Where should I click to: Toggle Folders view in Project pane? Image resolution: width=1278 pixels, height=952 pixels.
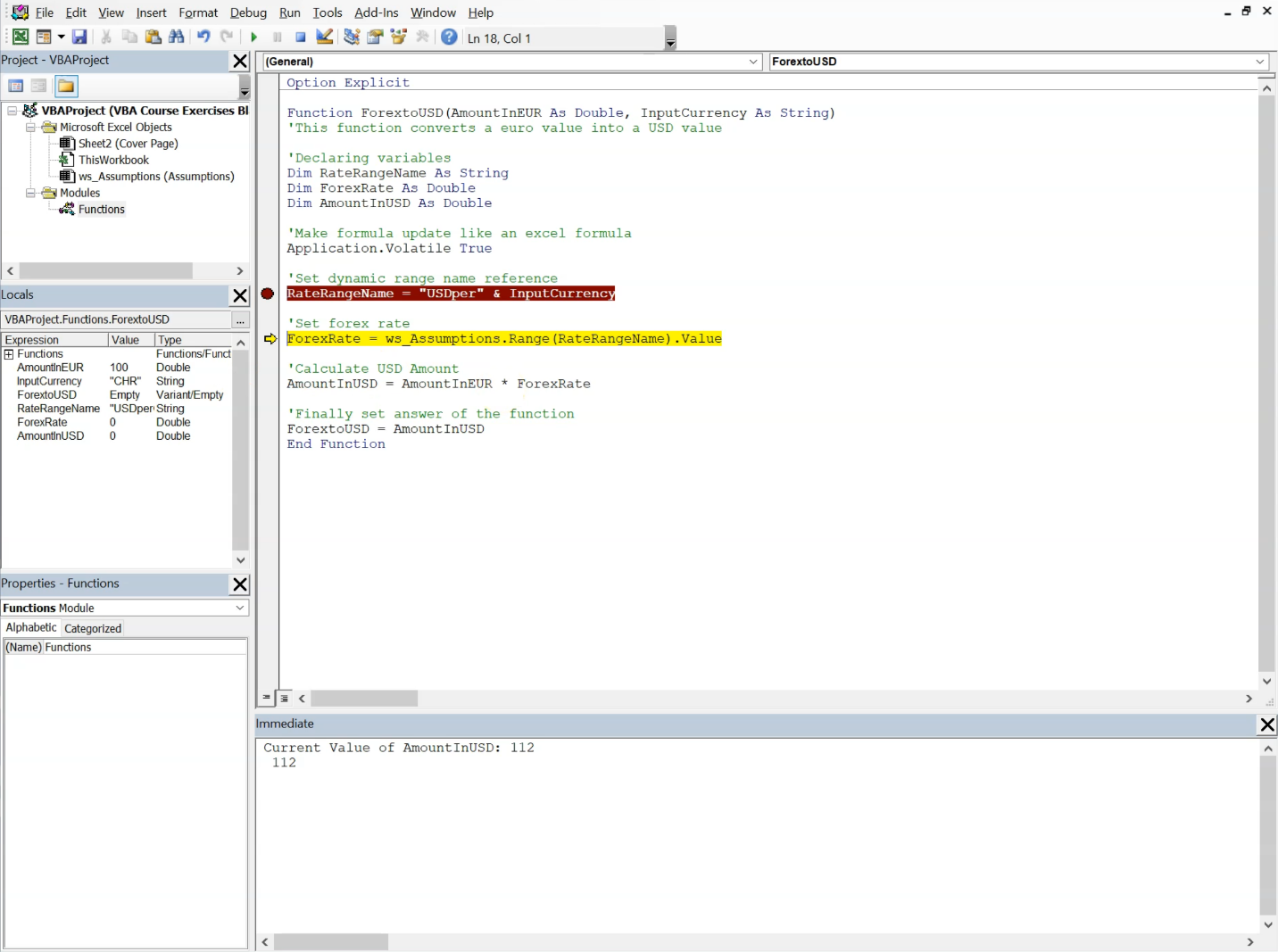66,86
